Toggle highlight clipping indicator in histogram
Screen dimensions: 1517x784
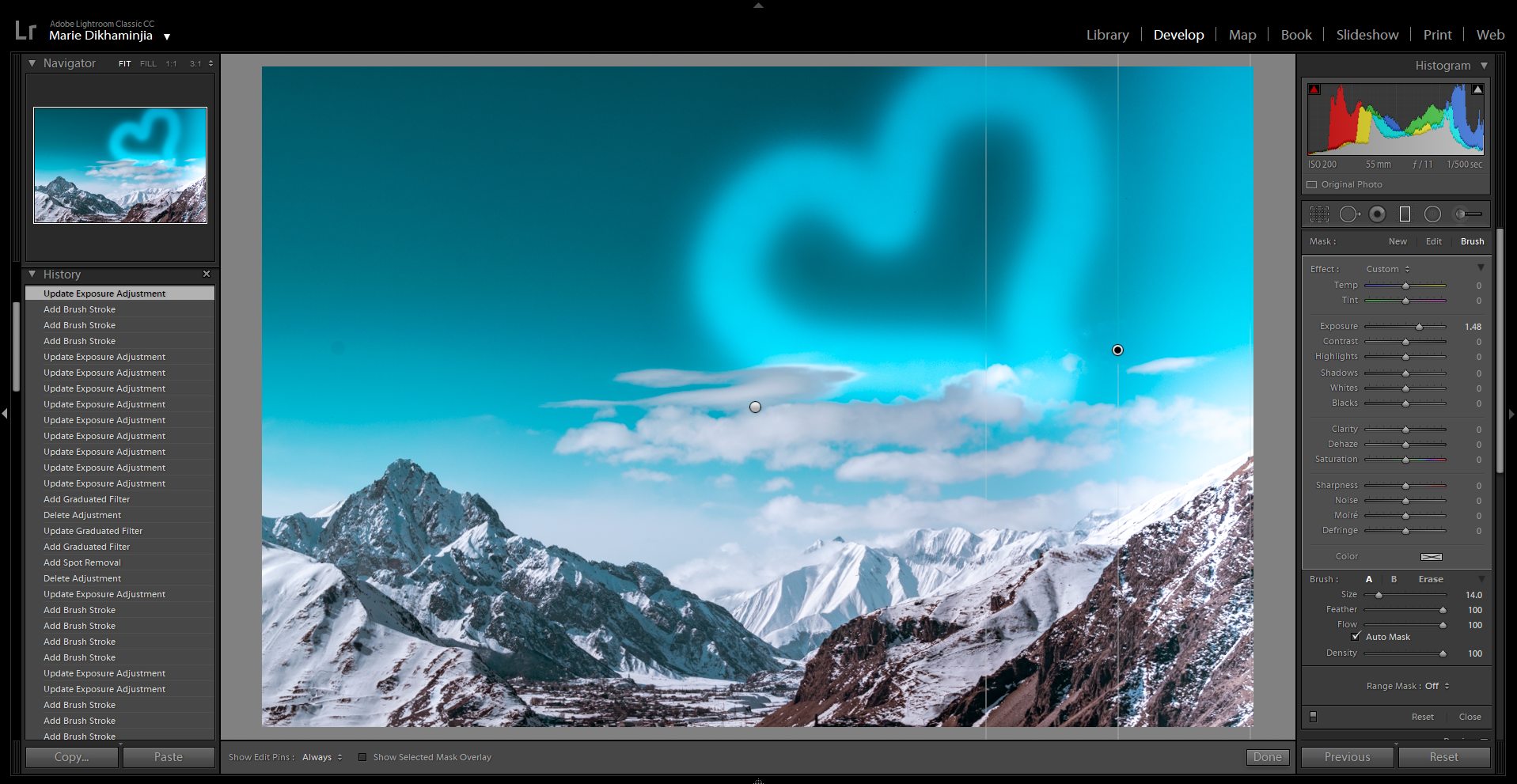click(1477, 89)
